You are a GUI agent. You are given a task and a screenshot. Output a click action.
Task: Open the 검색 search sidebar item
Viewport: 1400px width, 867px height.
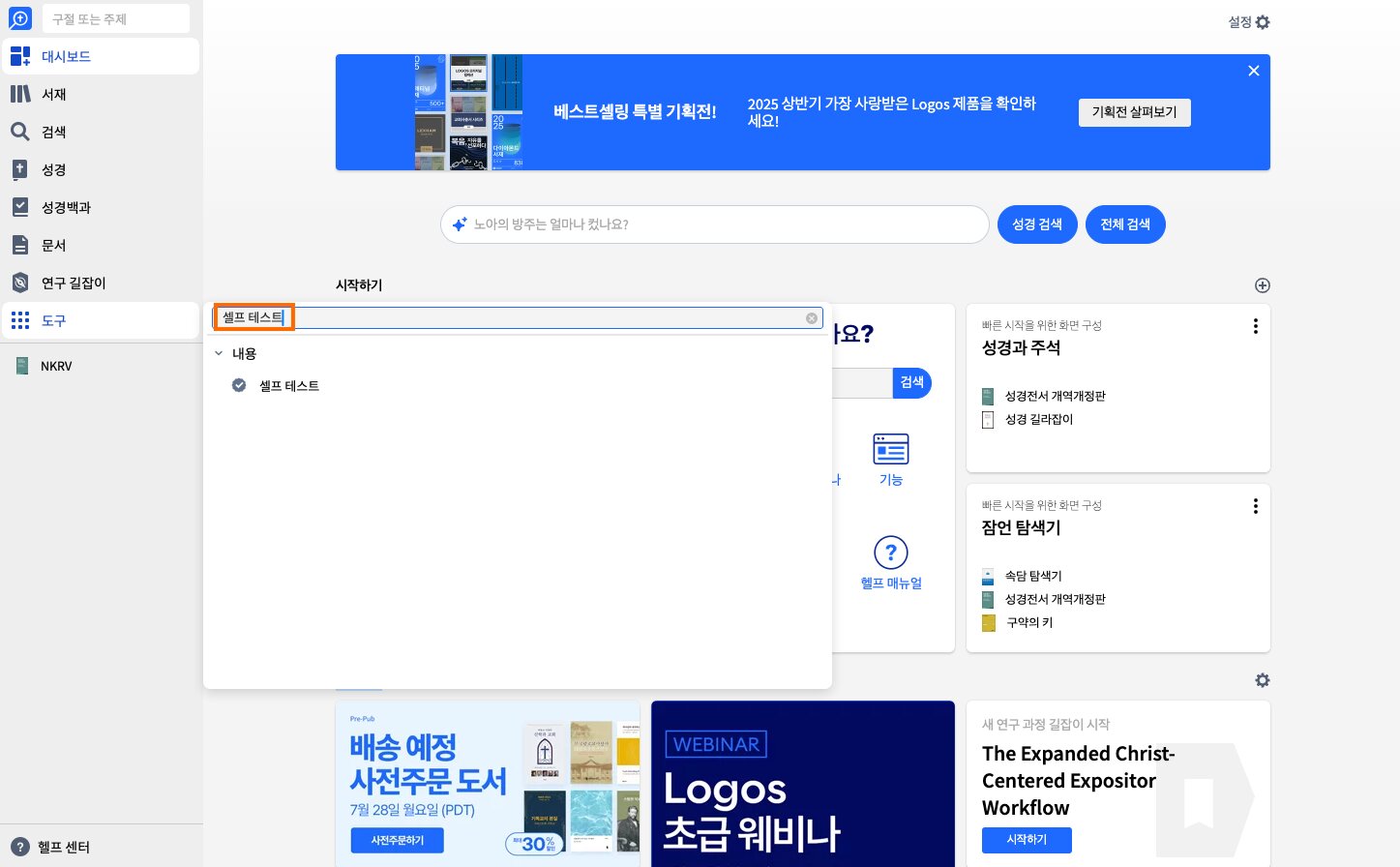(x=101, y=132)
